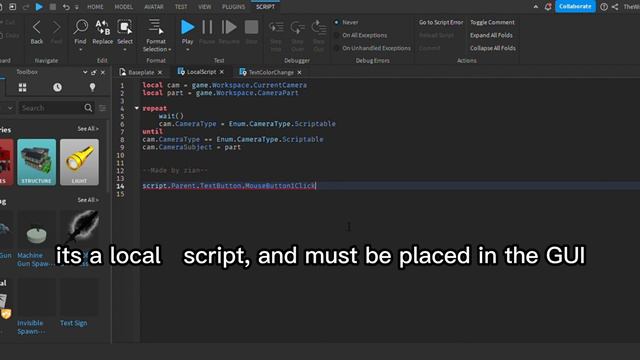
Task: Switch to the HOME ribbon tab
Action: [95, 7]
